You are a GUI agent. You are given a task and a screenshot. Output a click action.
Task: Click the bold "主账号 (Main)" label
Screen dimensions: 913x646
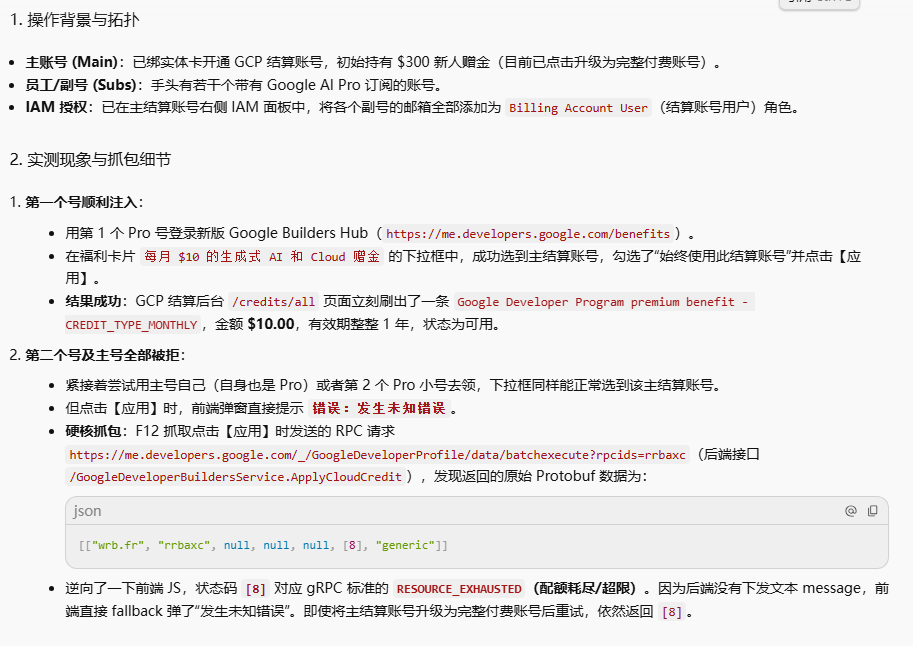pos(72,62)
